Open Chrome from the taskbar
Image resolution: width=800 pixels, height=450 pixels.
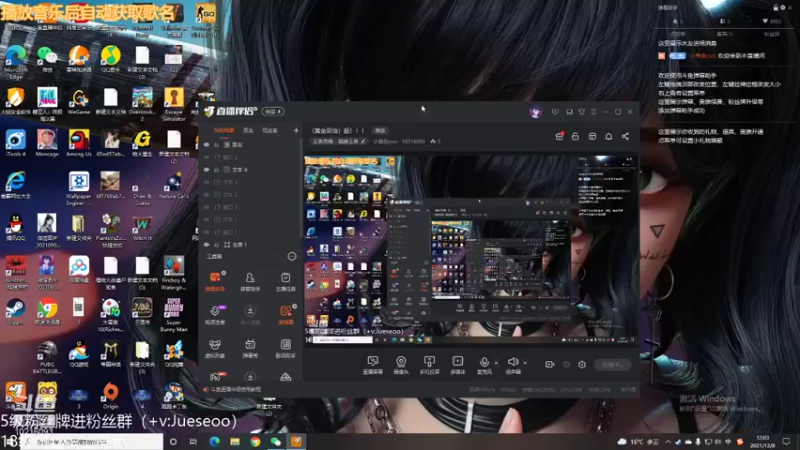(255, 441)
